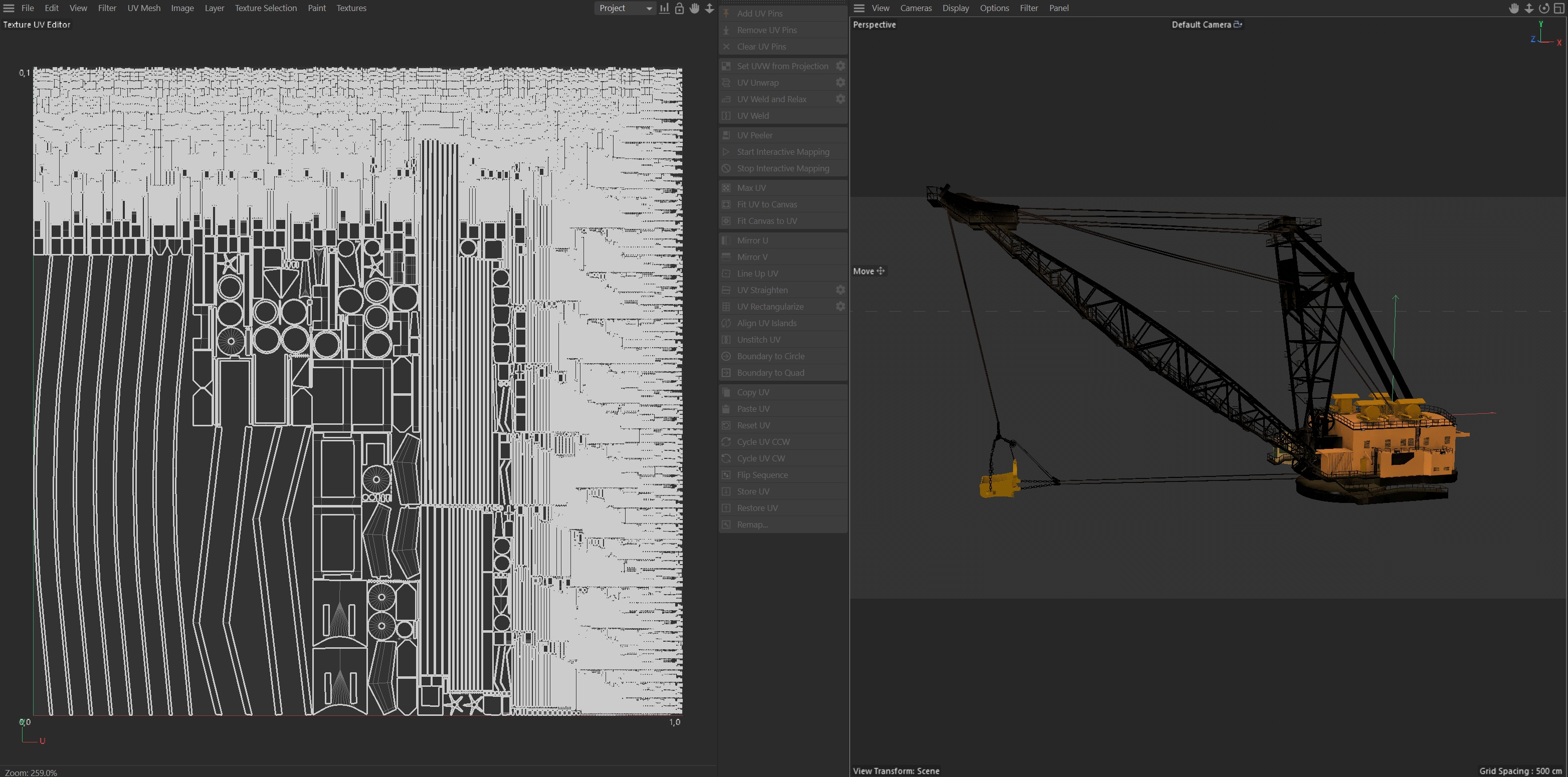Toggle the Move tool gizmo label

tap(869, 271)
